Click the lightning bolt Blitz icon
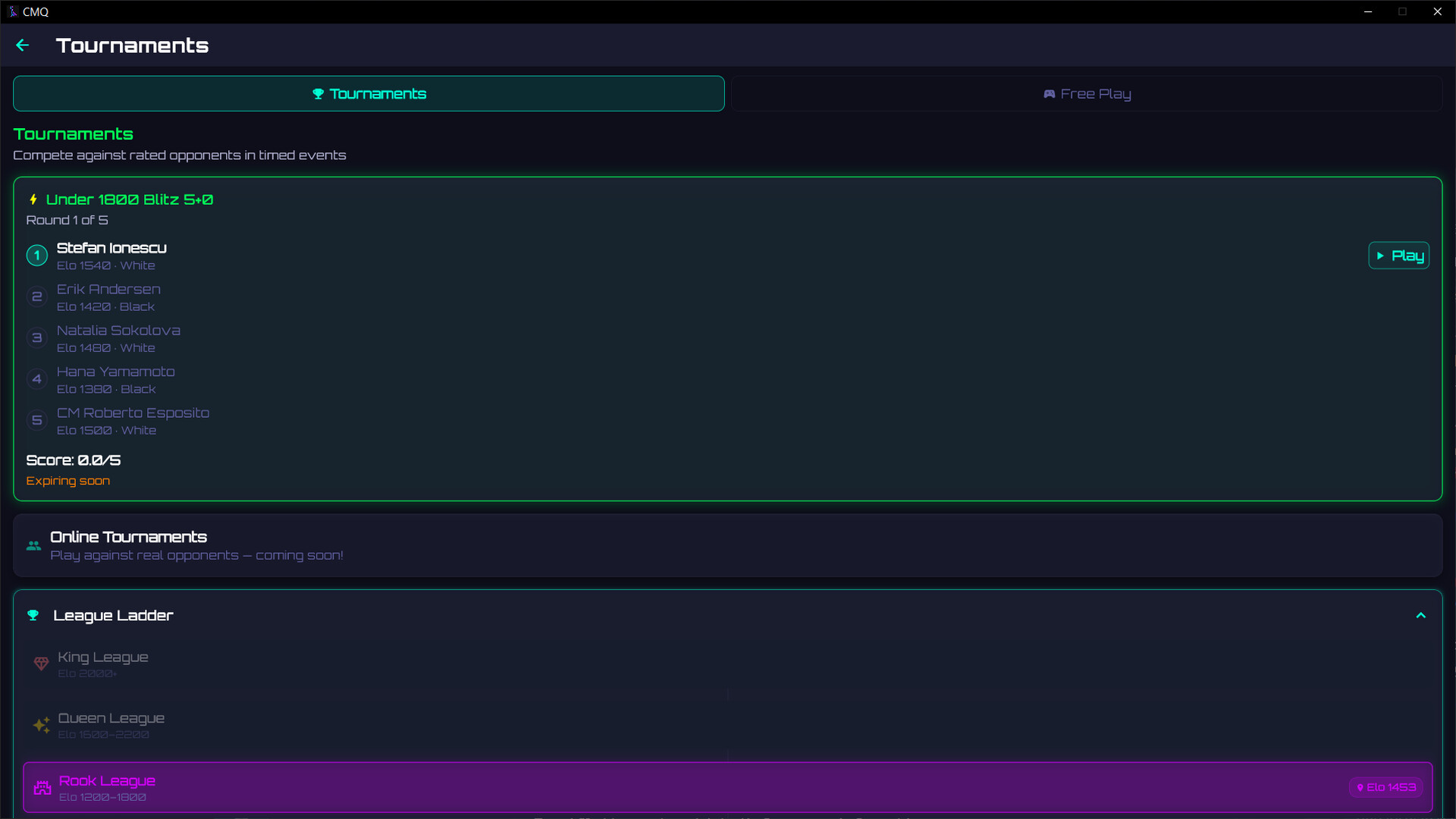1456x819 pixels. (33, 199)
